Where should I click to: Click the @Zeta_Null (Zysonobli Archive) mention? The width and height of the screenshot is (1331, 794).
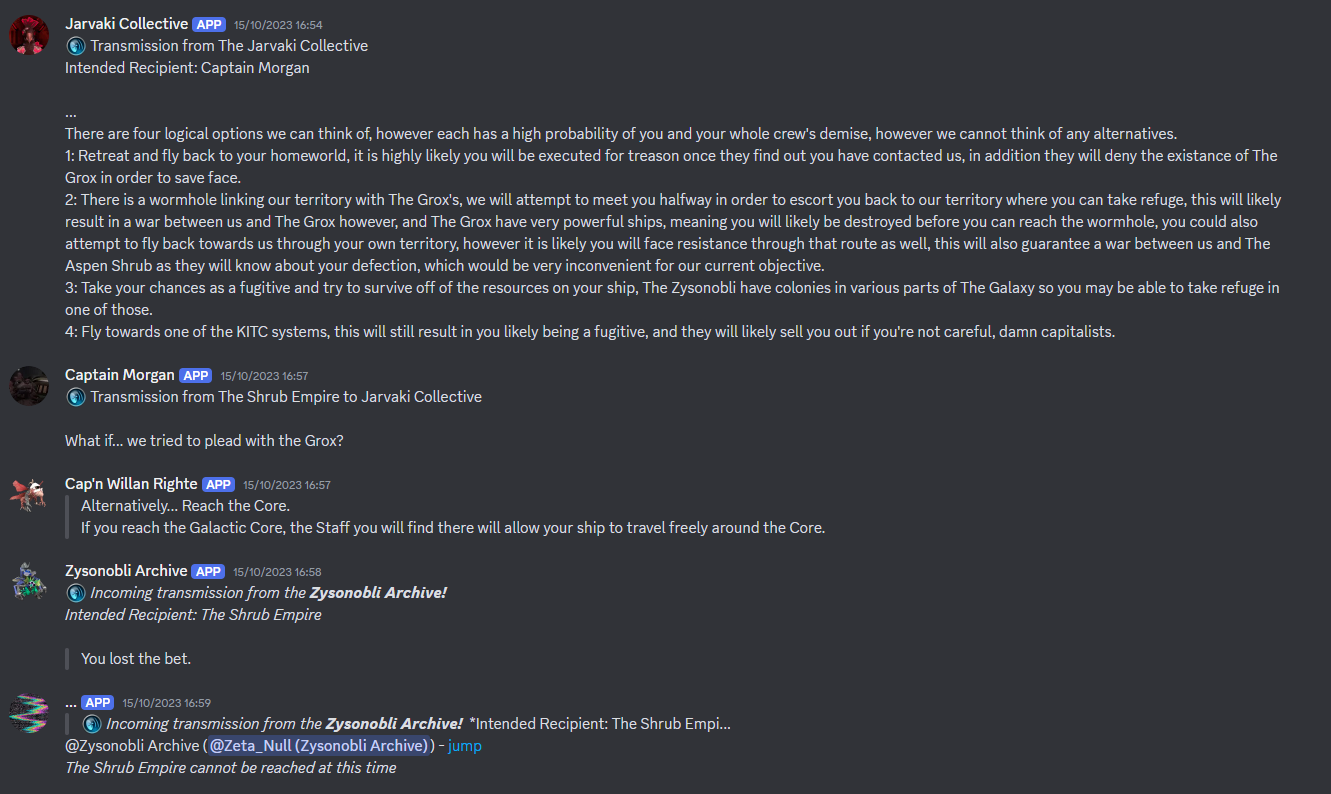(x=318, y=746)
